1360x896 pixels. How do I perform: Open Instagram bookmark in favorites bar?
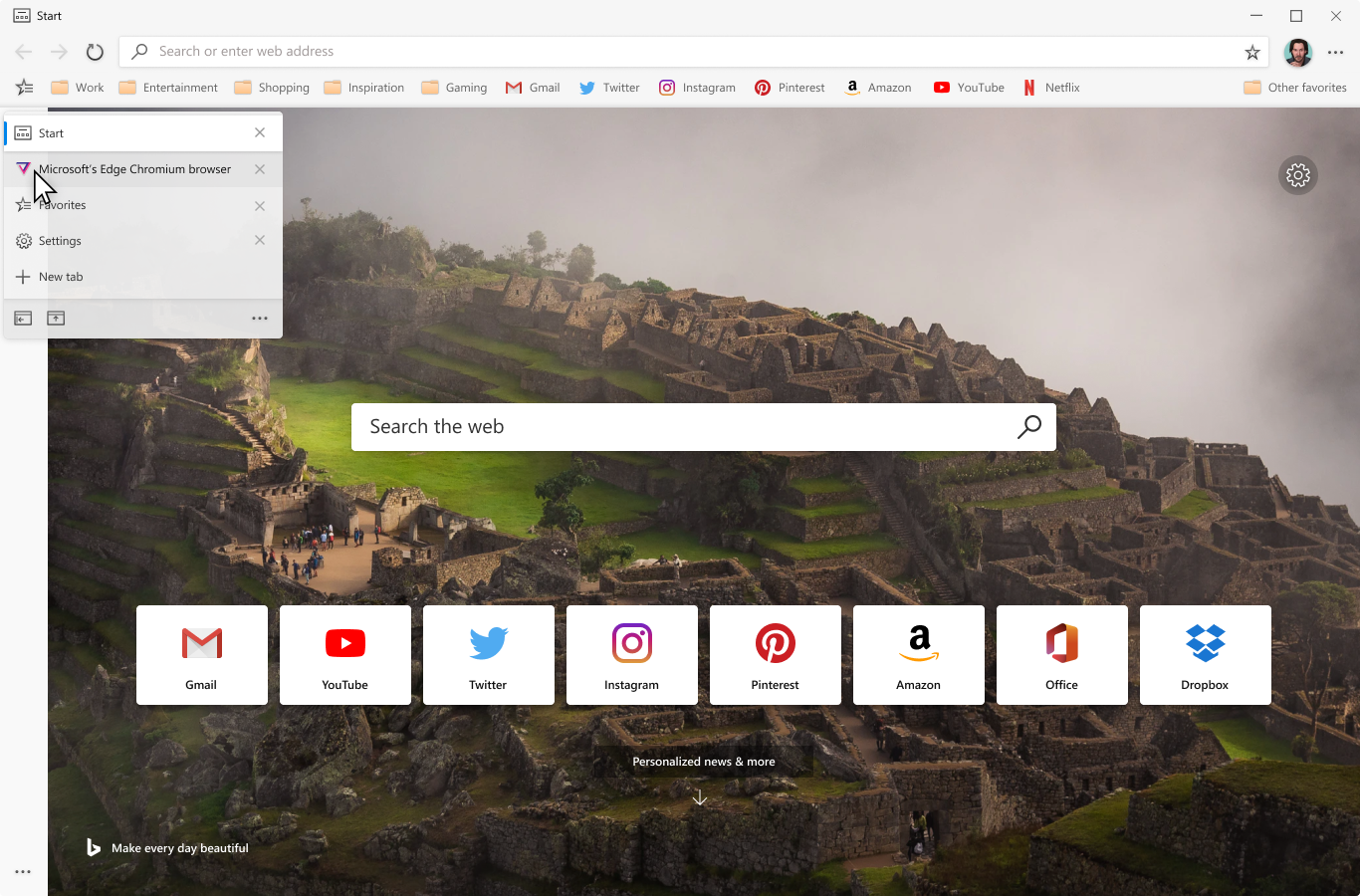click(697, 88)
